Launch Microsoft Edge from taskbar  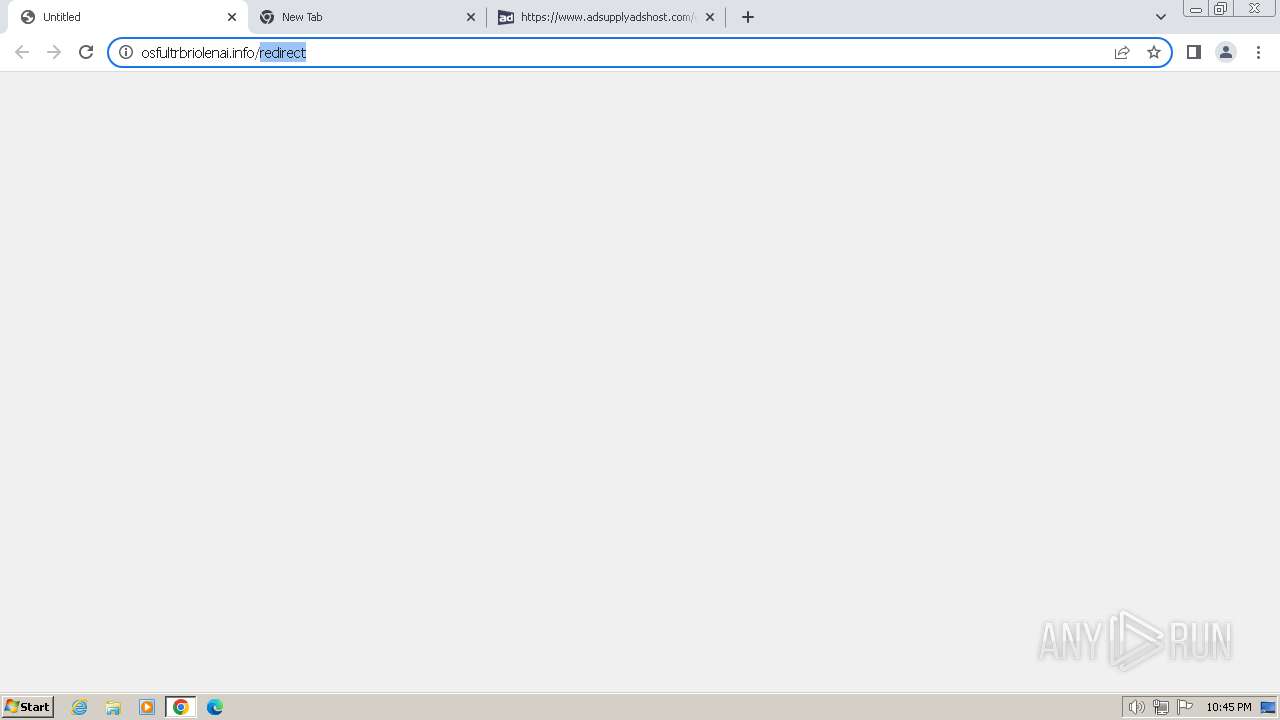pyautogui.click(x=215, y=707)
